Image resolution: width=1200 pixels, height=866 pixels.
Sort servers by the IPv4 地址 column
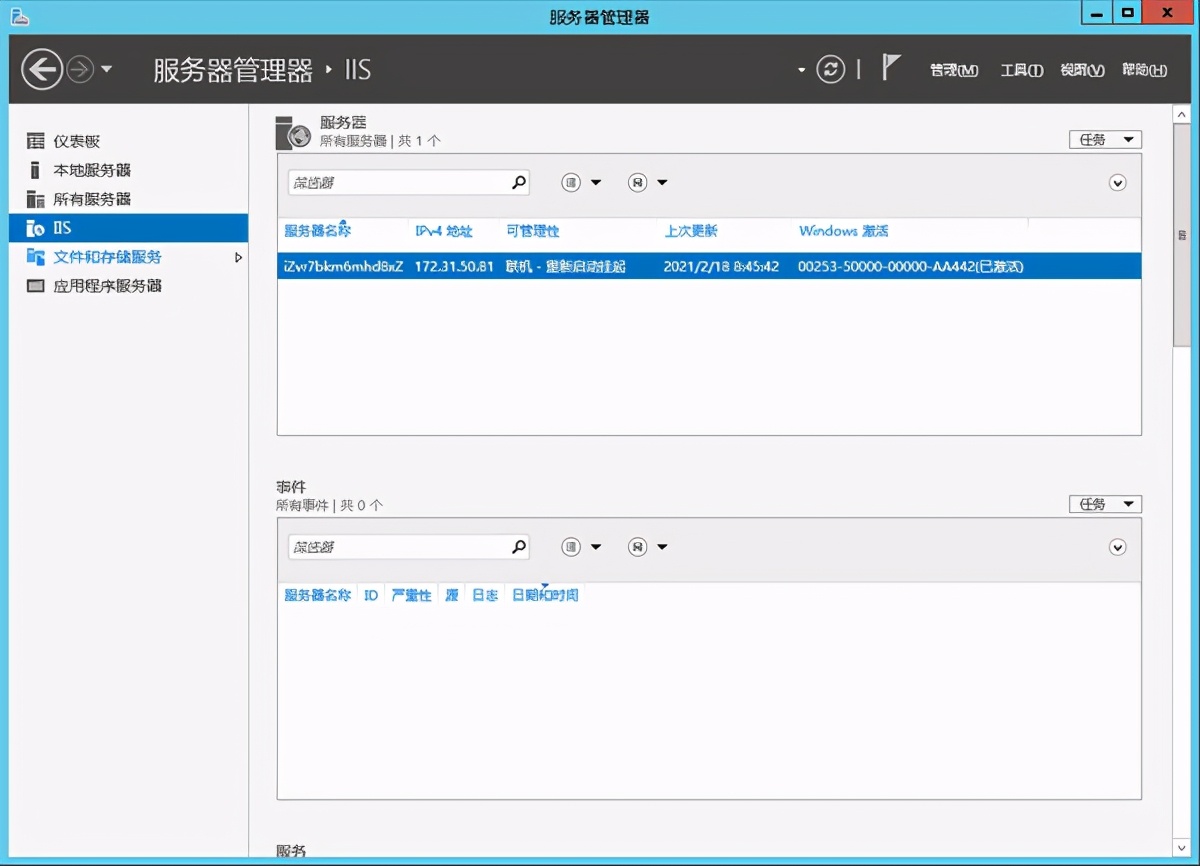coord(447,230)
